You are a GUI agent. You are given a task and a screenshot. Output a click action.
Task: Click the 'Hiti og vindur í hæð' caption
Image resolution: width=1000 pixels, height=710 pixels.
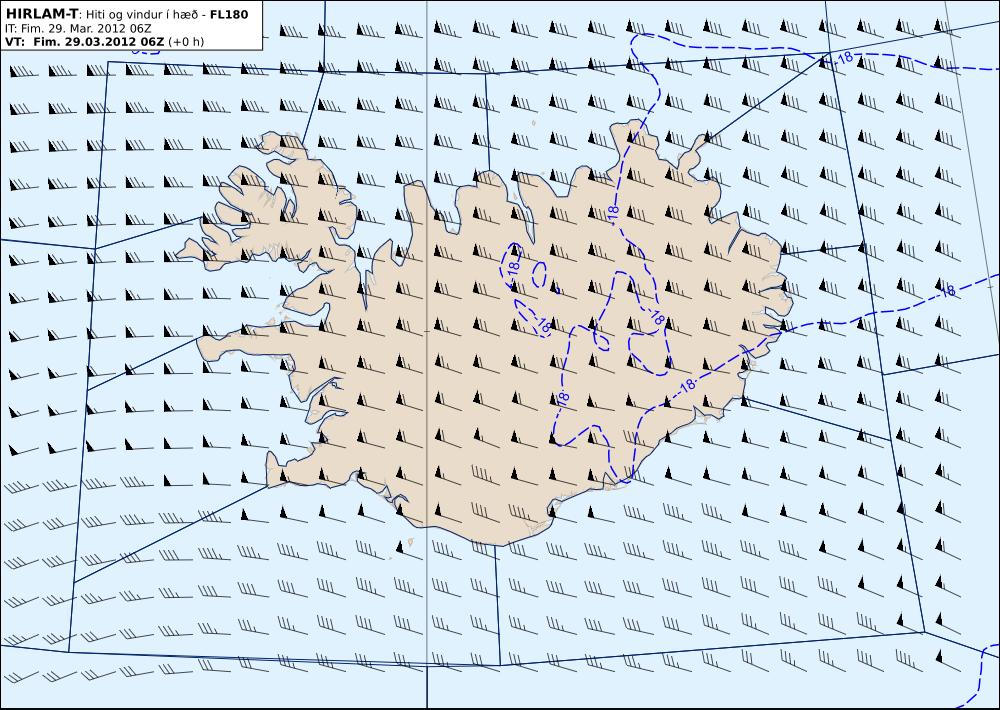click(x=142, y=14)
